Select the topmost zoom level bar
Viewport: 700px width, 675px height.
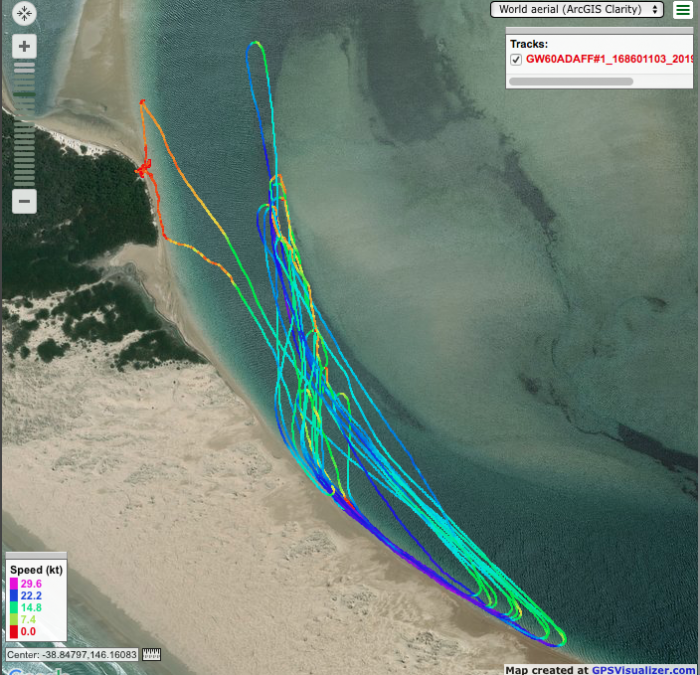pos(25,65)
